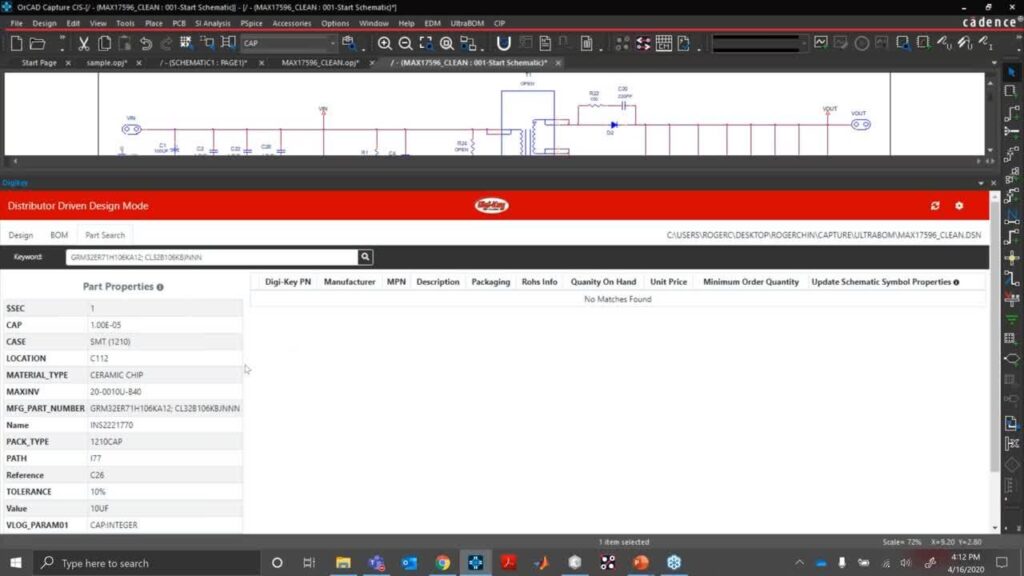Sort by the Digi-Key PN column header
This screenshot has height=576, width=1024.
click(x=288, y=282)
